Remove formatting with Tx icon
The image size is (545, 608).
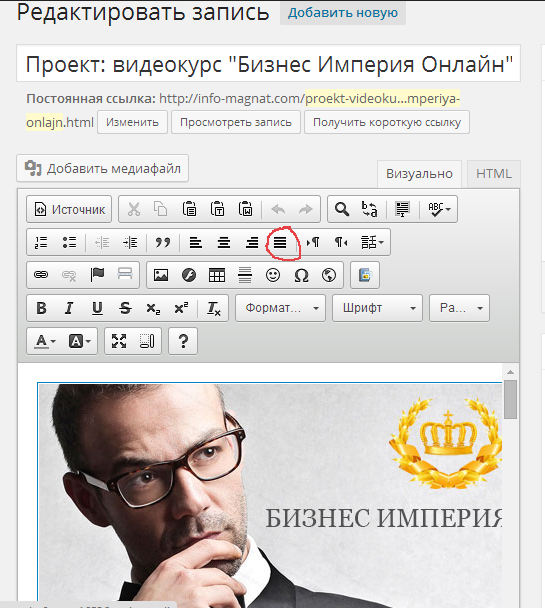click(214, 308)
